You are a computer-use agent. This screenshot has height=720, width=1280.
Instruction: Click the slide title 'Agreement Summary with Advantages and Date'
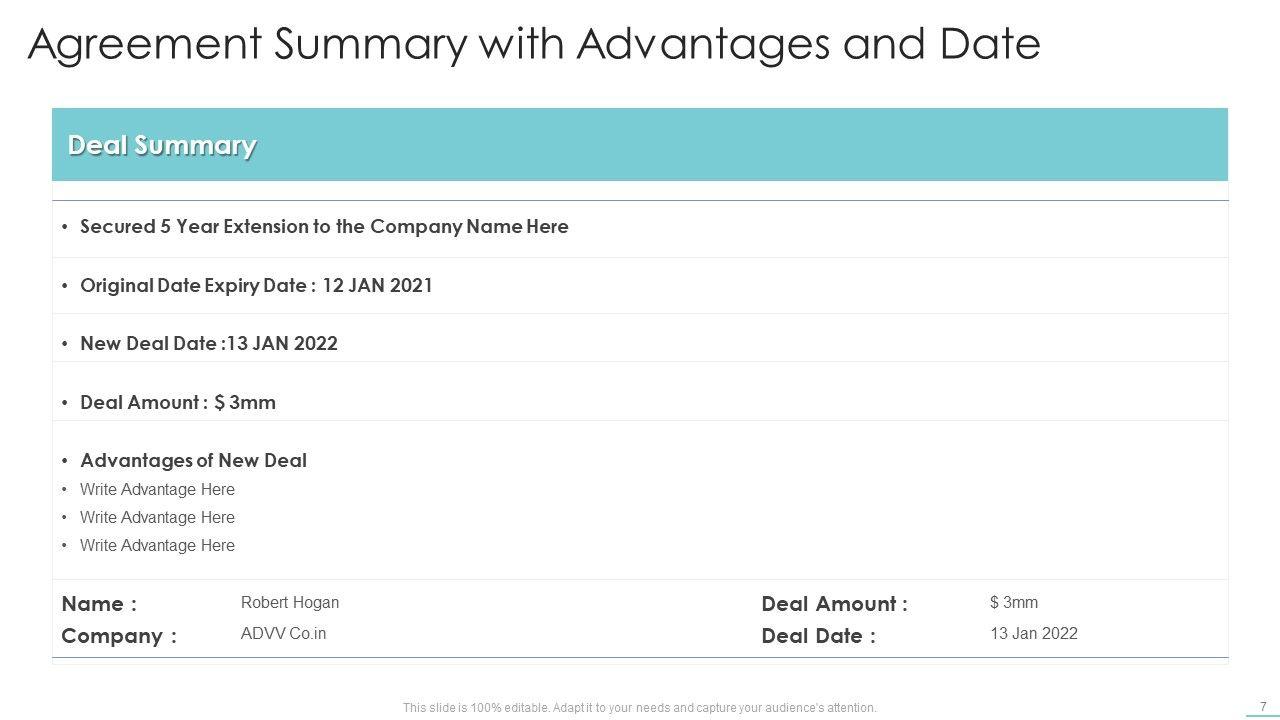tap(534, 44)
